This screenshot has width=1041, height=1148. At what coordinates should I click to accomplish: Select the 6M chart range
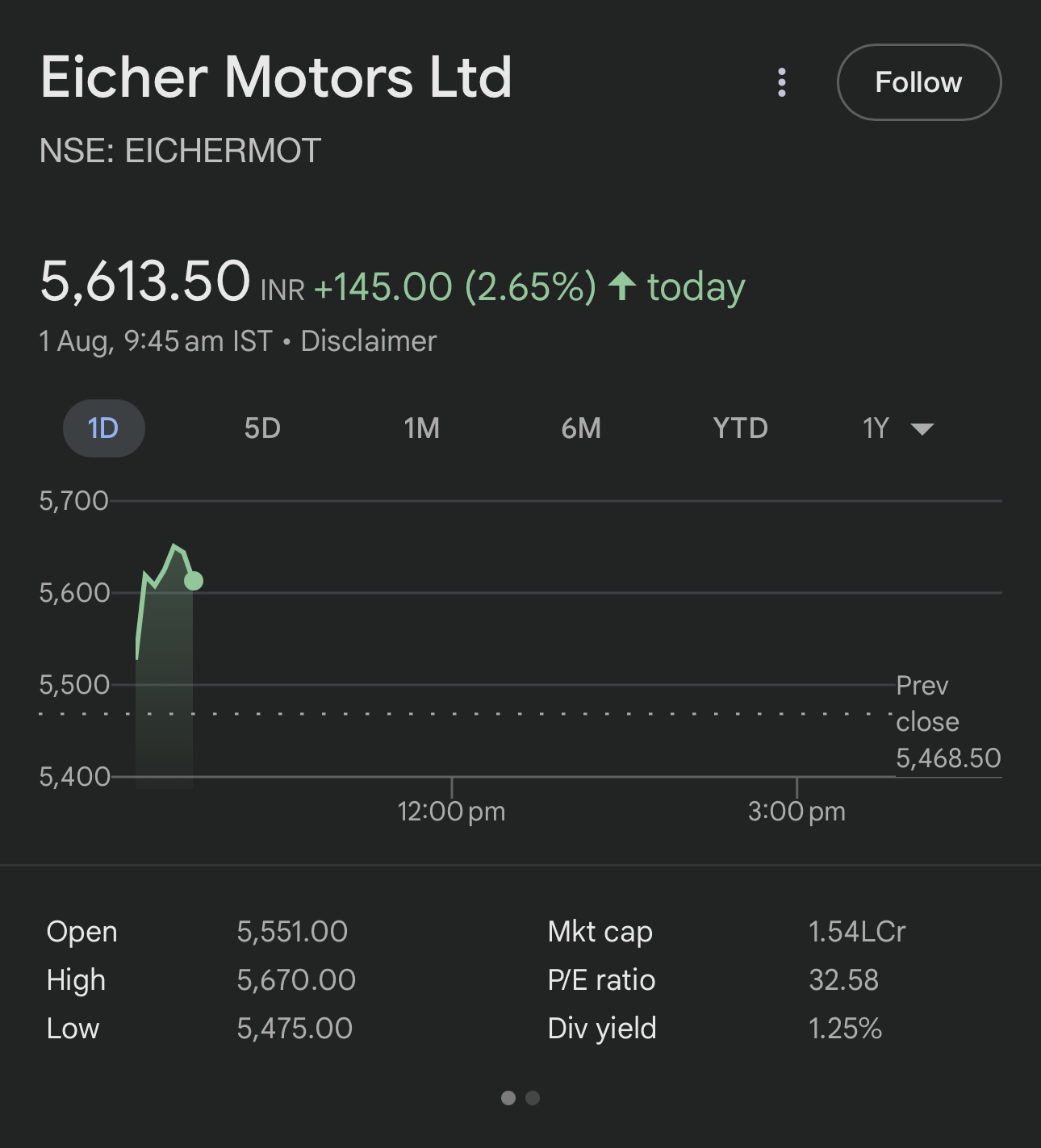[581, 428]
